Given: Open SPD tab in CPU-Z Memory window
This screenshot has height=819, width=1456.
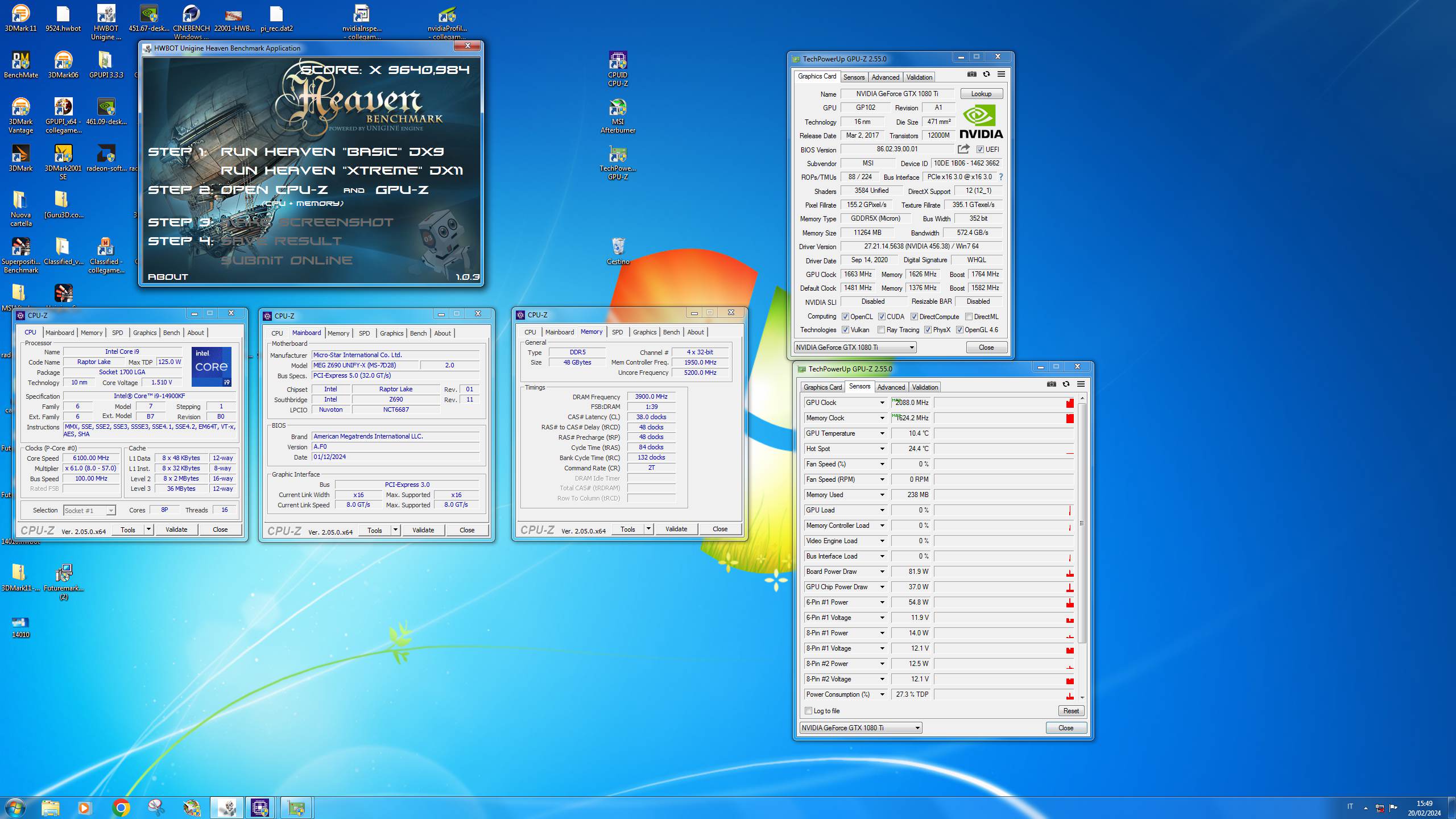Looking at the screenshot, I should [x=617, y=332].
